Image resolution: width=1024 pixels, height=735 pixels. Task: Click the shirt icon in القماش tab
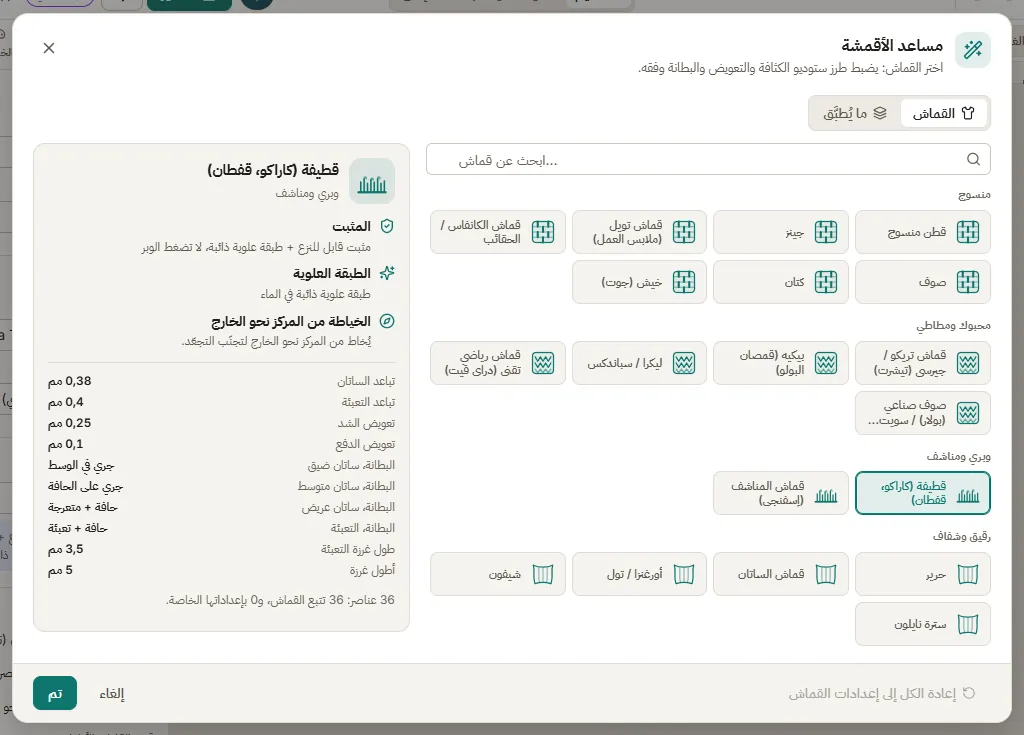(x=968, y=114)
